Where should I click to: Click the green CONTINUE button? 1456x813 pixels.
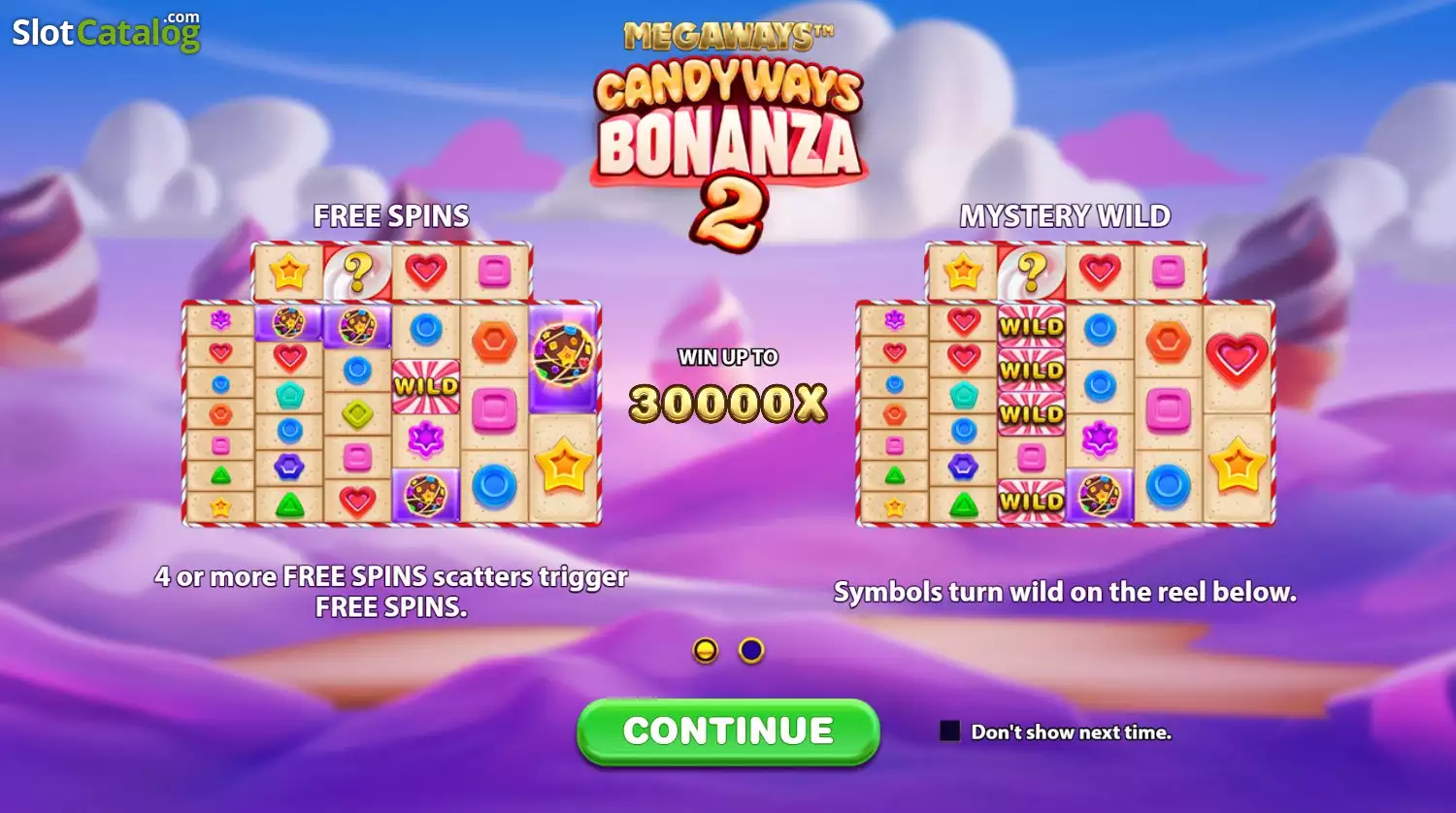tap(728, 732)
